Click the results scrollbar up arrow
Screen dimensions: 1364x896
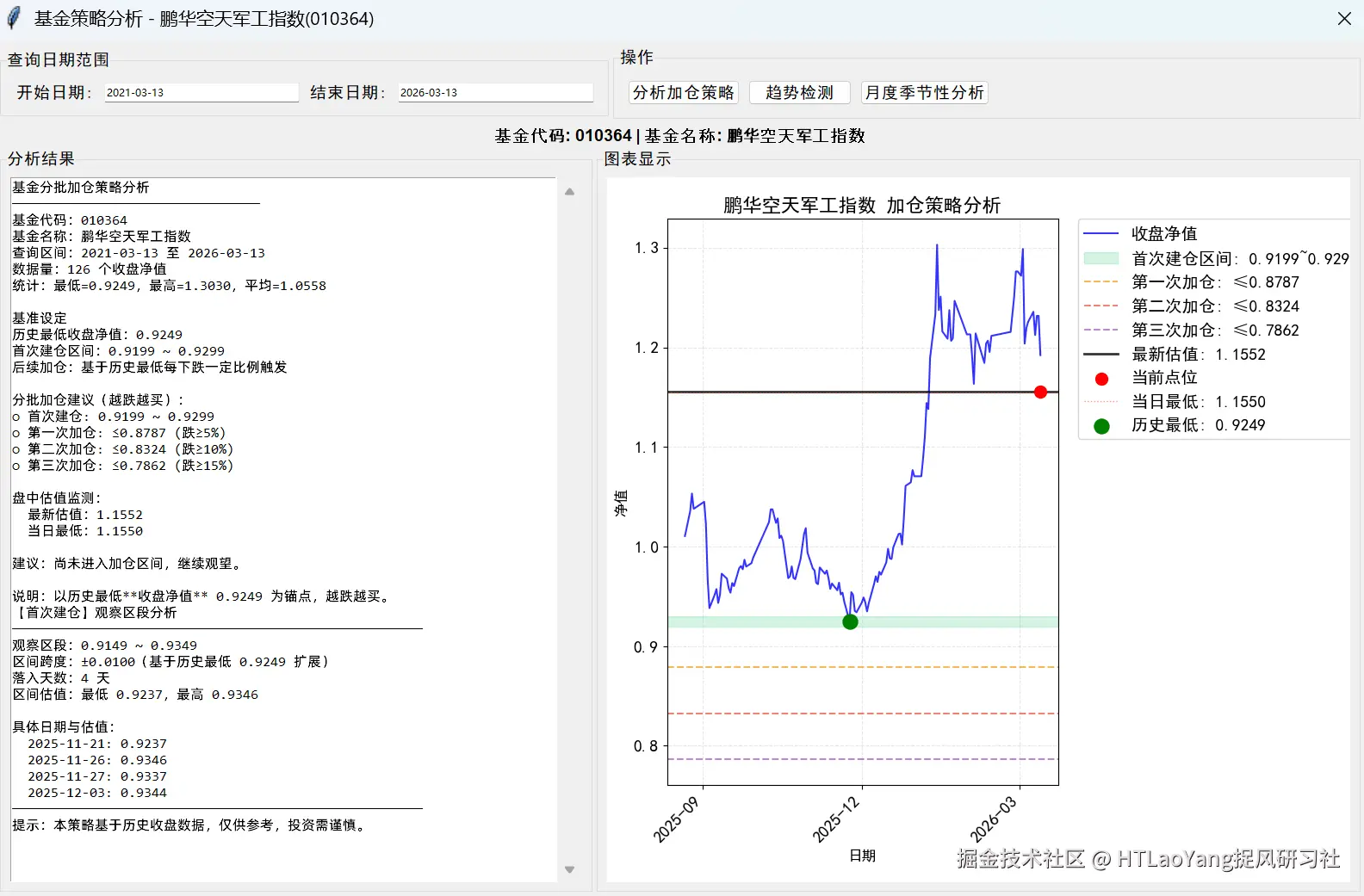click(x=569, y=192)
